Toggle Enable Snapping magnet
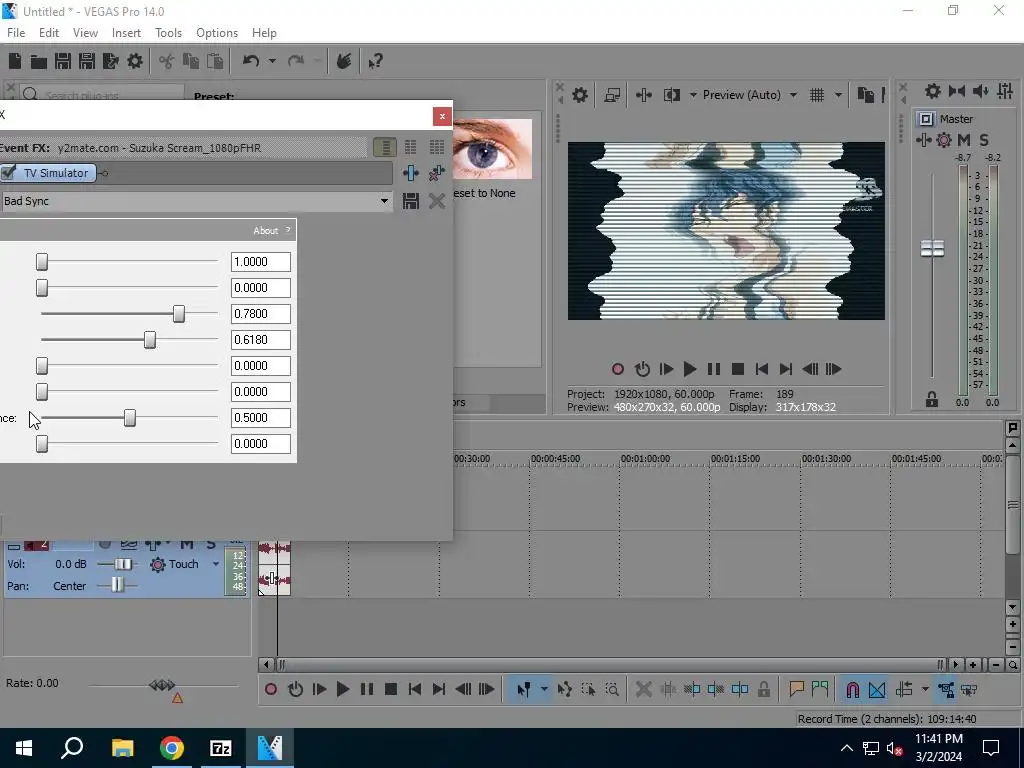Image resolution: width=1024 pixels, height=768 pixels. [852, 689]
